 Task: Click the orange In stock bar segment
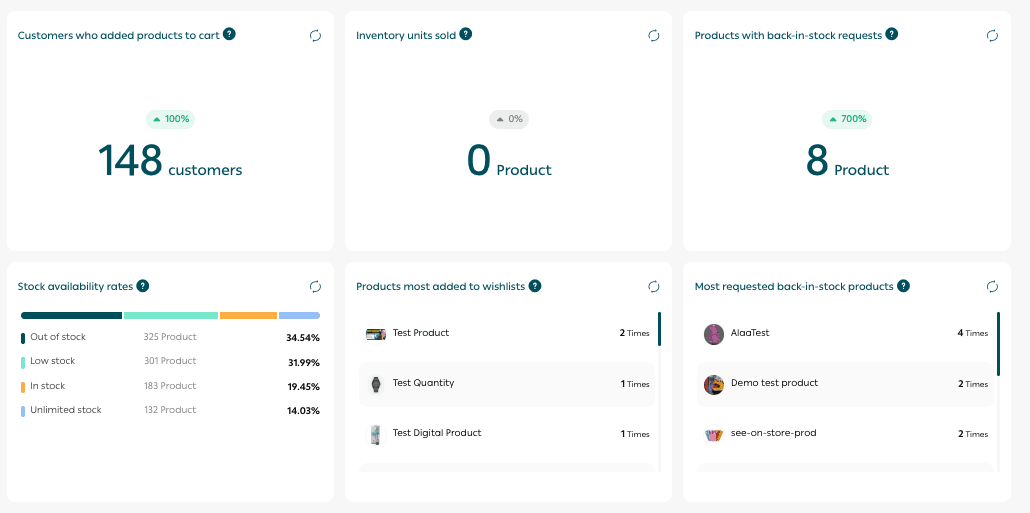point(248,315)
